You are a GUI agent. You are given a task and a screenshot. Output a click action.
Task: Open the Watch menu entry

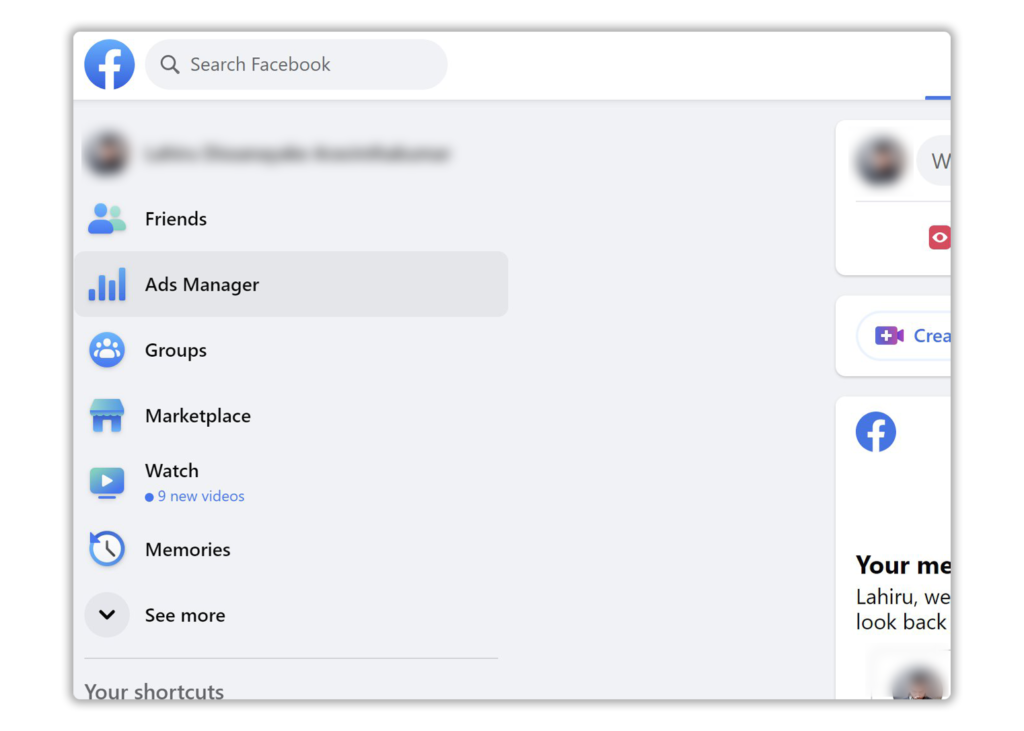pyautogui.click(x=291, y=483)
